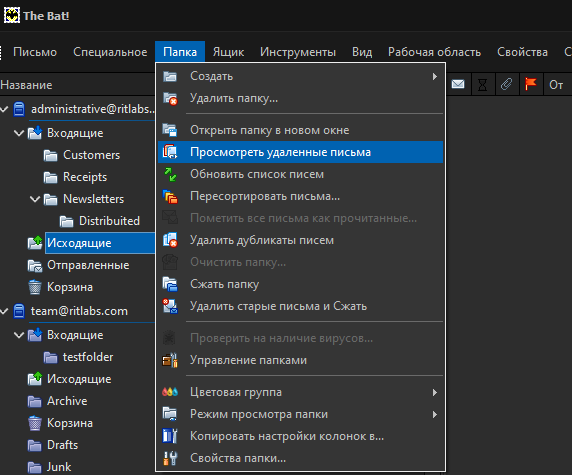
Task: Select the Customers folder
Action: pyautogui.click(x=91, y=155)
